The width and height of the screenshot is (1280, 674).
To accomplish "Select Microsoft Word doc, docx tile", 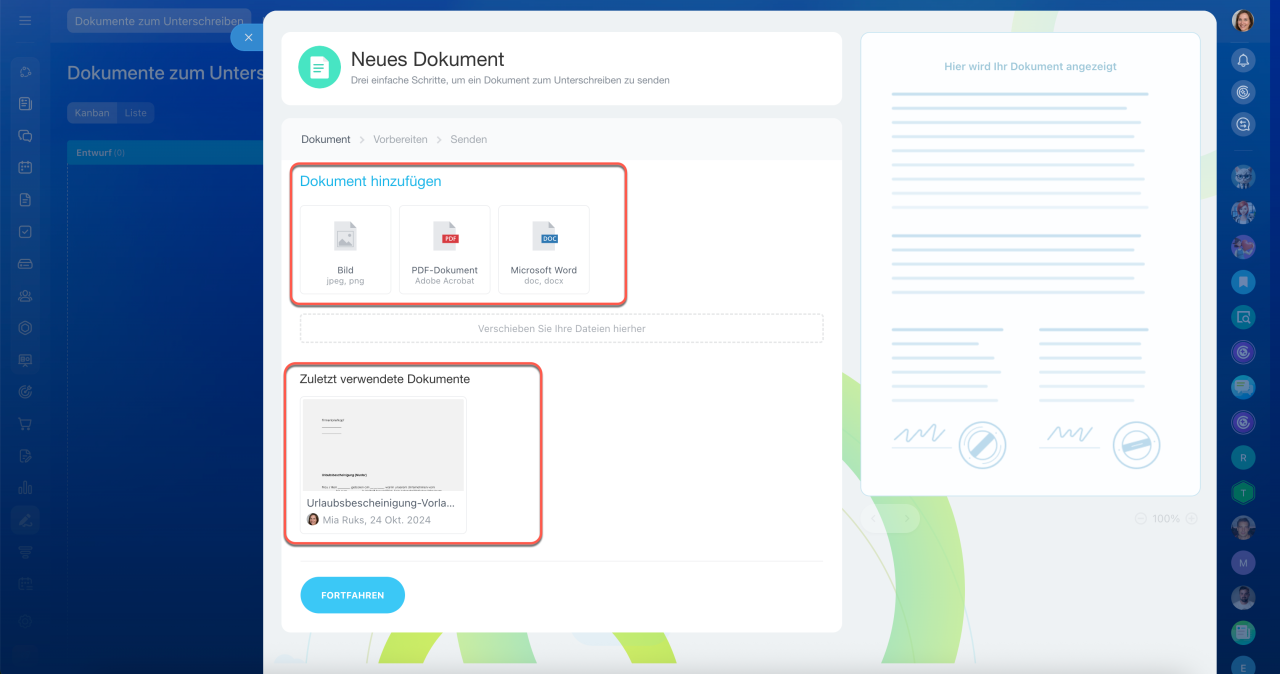I will [544, 249].
